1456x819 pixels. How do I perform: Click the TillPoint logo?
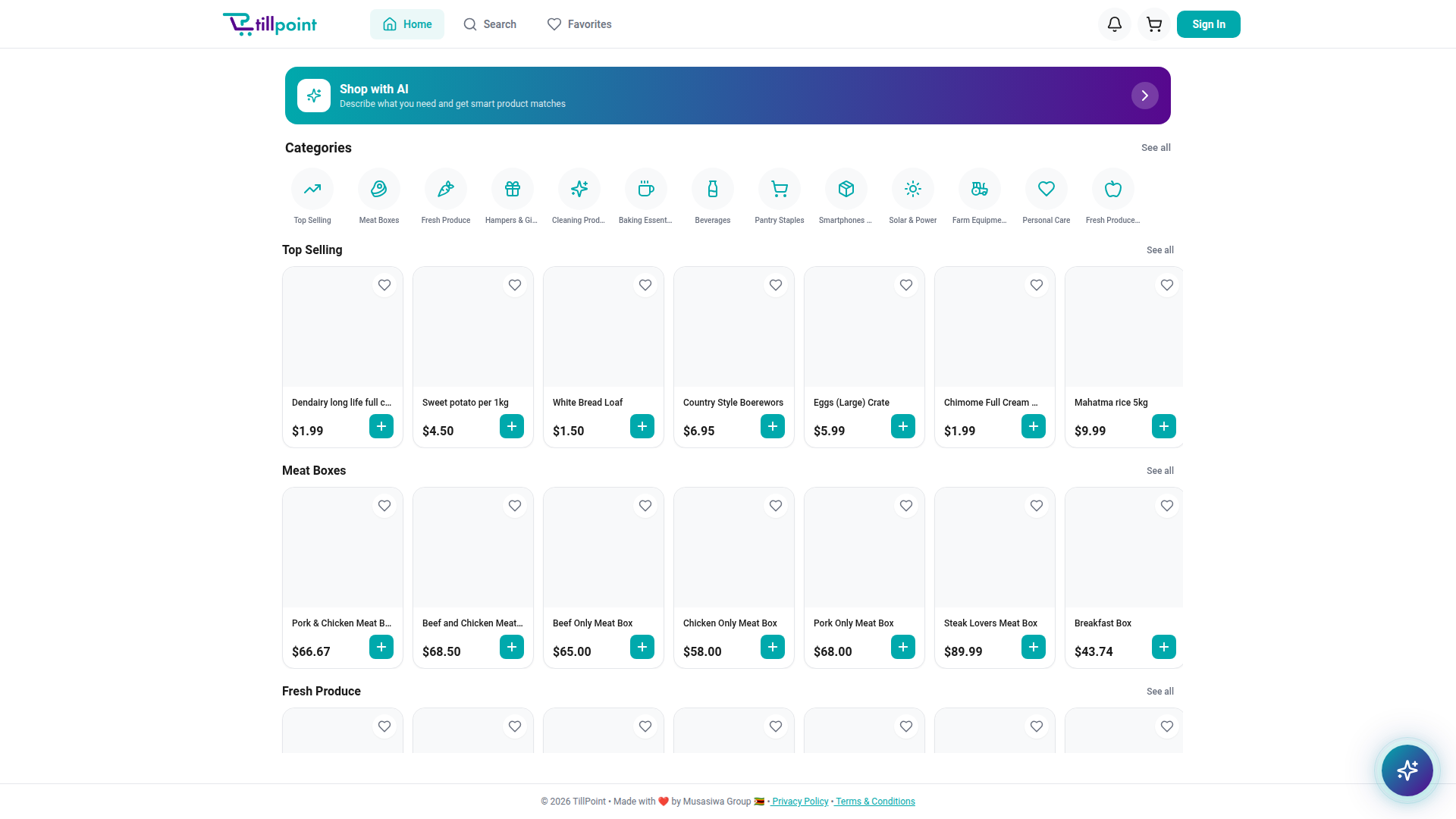270,24
